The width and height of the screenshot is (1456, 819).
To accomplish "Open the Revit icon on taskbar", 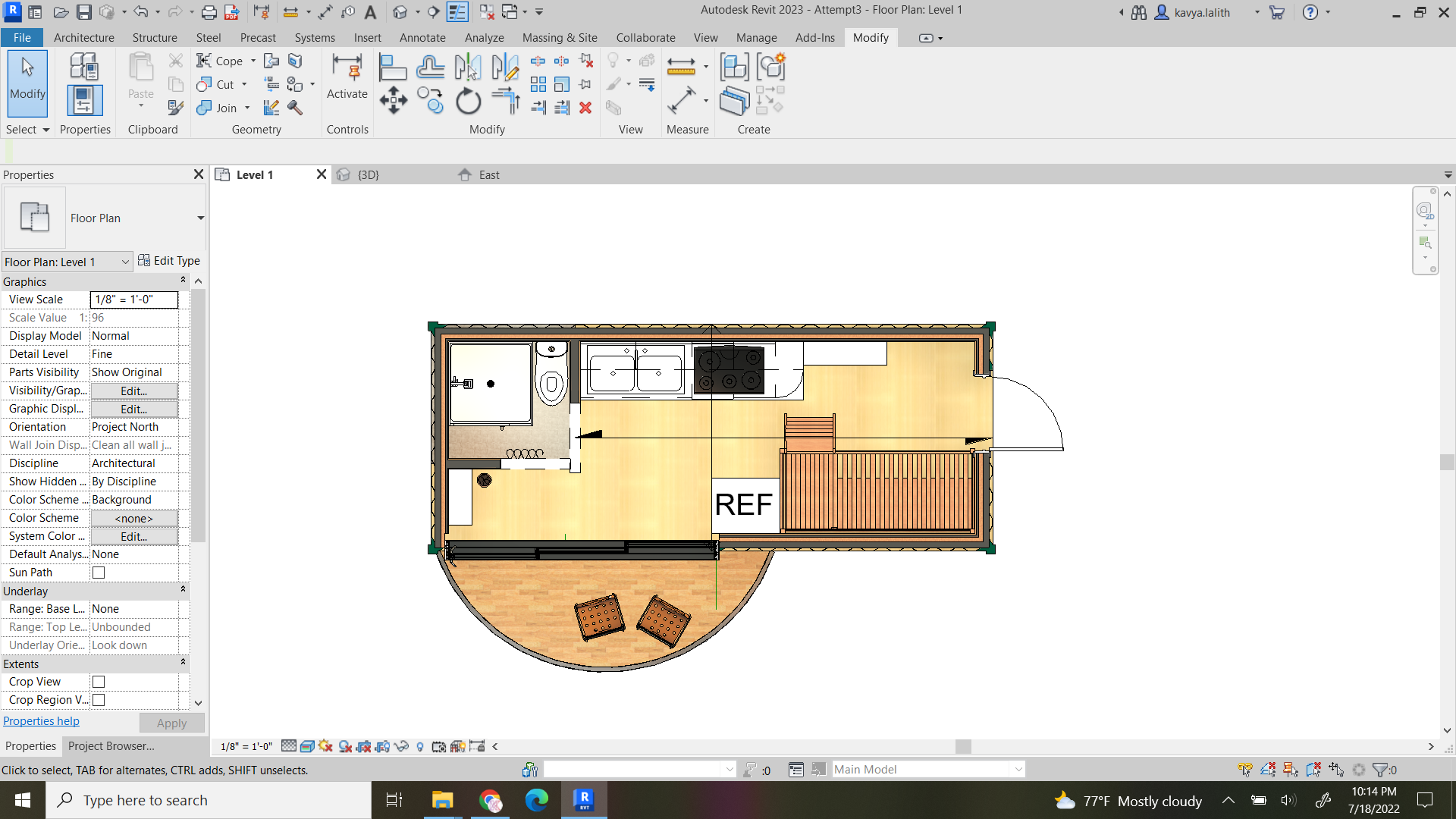I will click(584, 800).
